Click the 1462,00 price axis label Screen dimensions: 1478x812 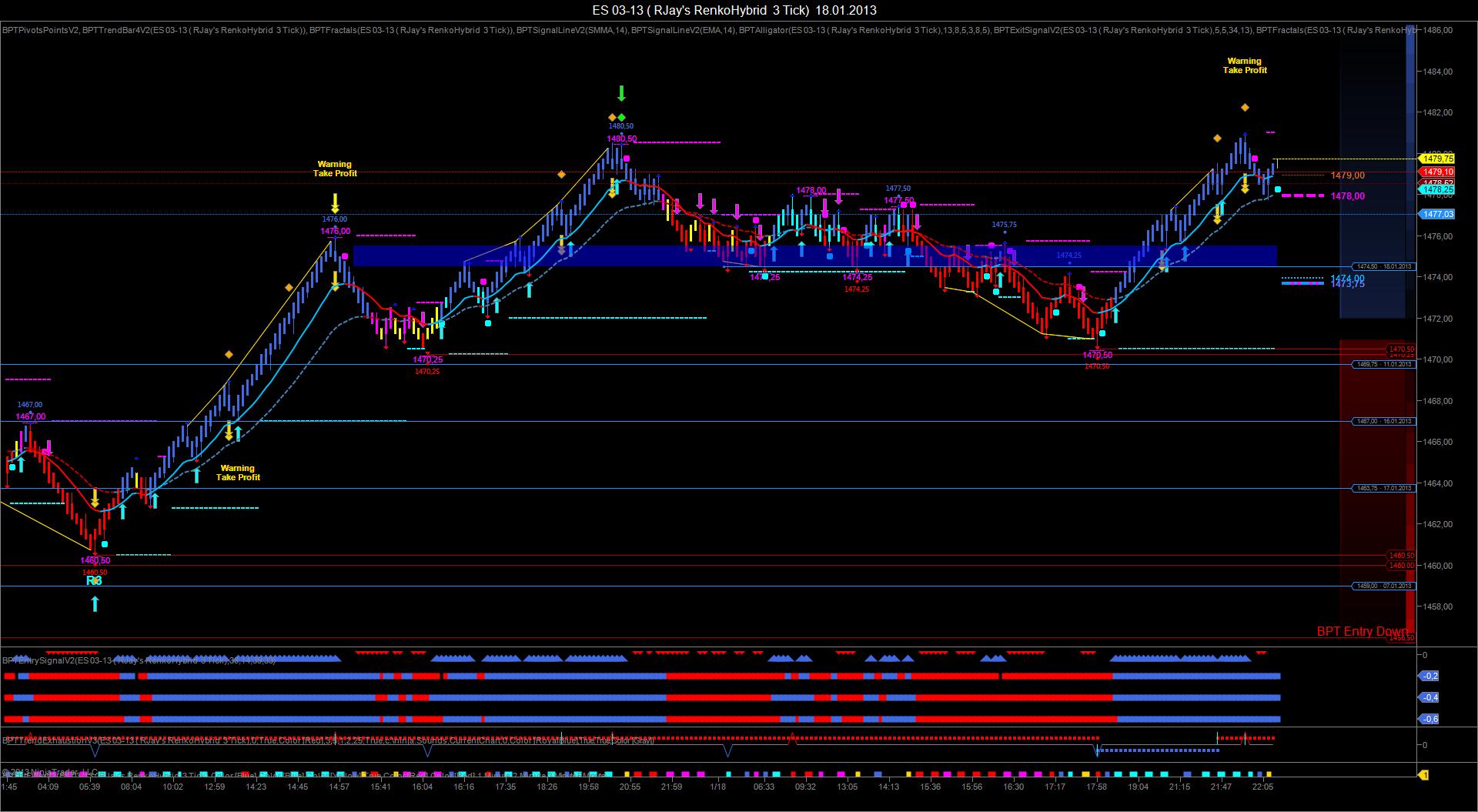[x=1438, y=524]
